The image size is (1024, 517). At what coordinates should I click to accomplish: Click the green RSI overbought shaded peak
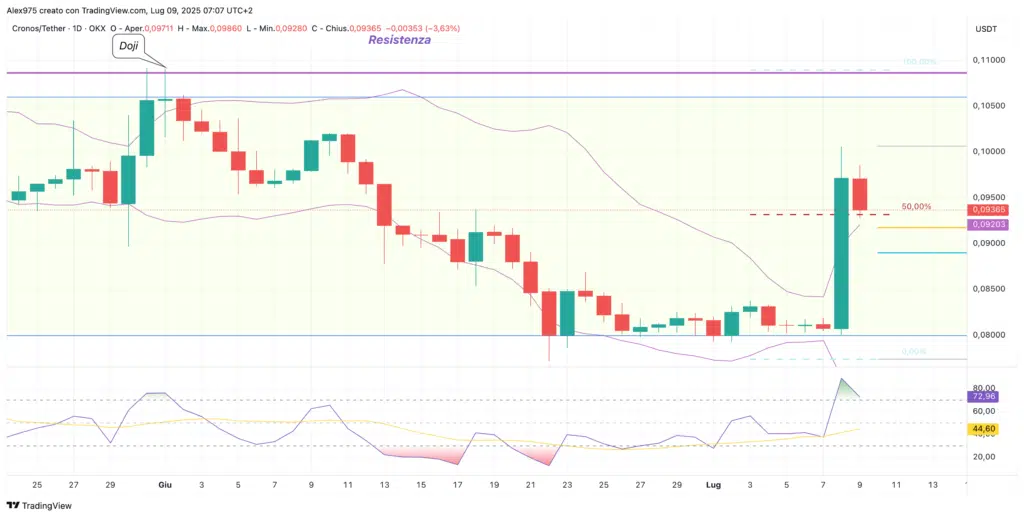coord(847,390)
